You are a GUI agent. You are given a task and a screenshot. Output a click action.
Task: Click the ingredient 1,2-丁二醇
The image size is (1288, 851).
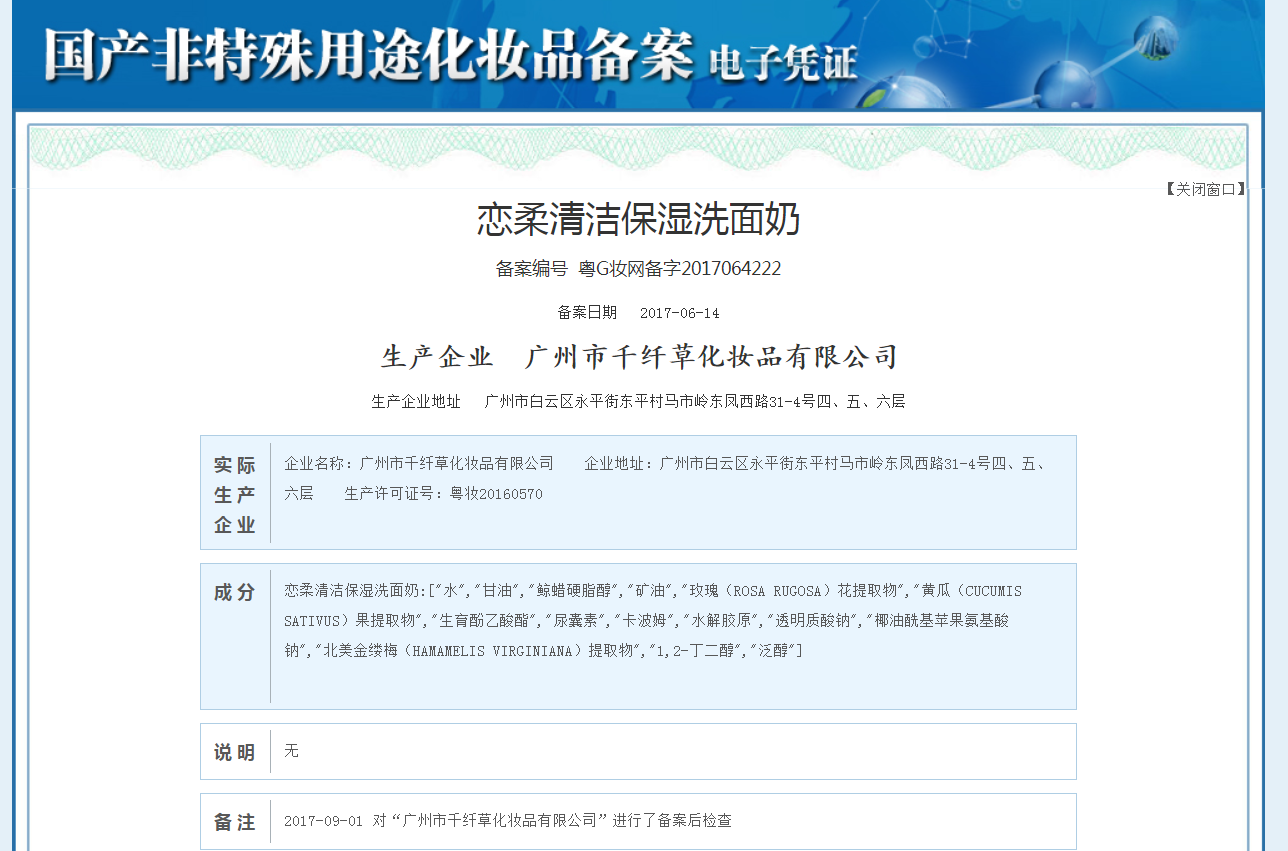click(x=698, y=651)
